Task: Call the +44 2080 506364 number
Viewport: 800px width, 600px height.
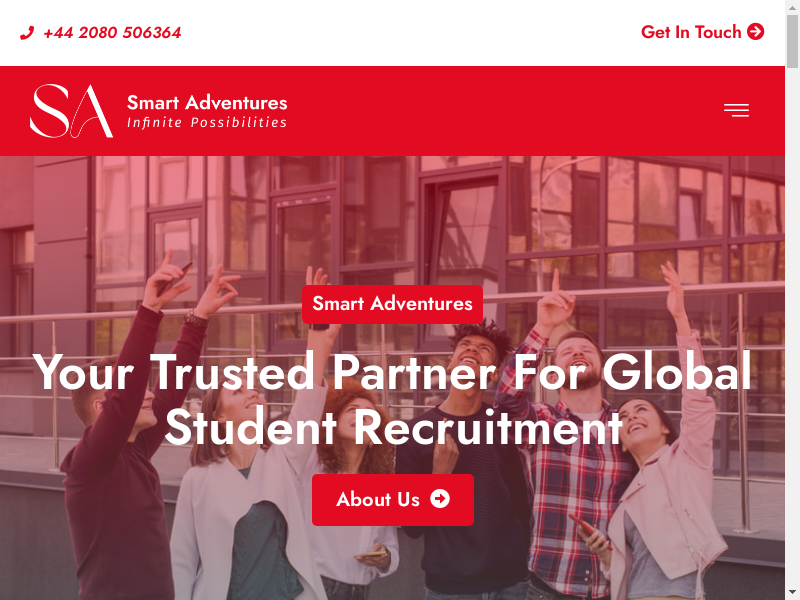Action: pos(112,33)
